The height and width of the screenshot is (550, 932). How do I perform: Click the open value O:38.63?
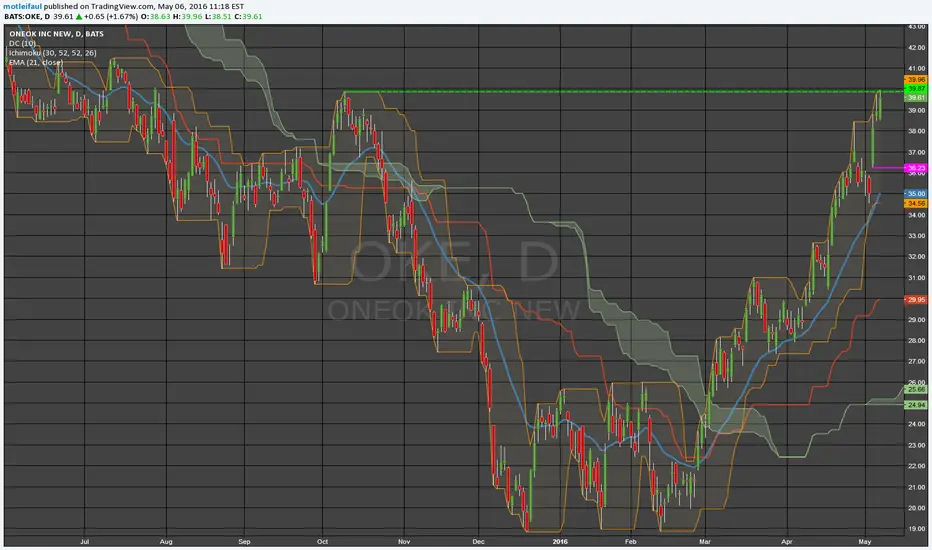tap(156, 17)
